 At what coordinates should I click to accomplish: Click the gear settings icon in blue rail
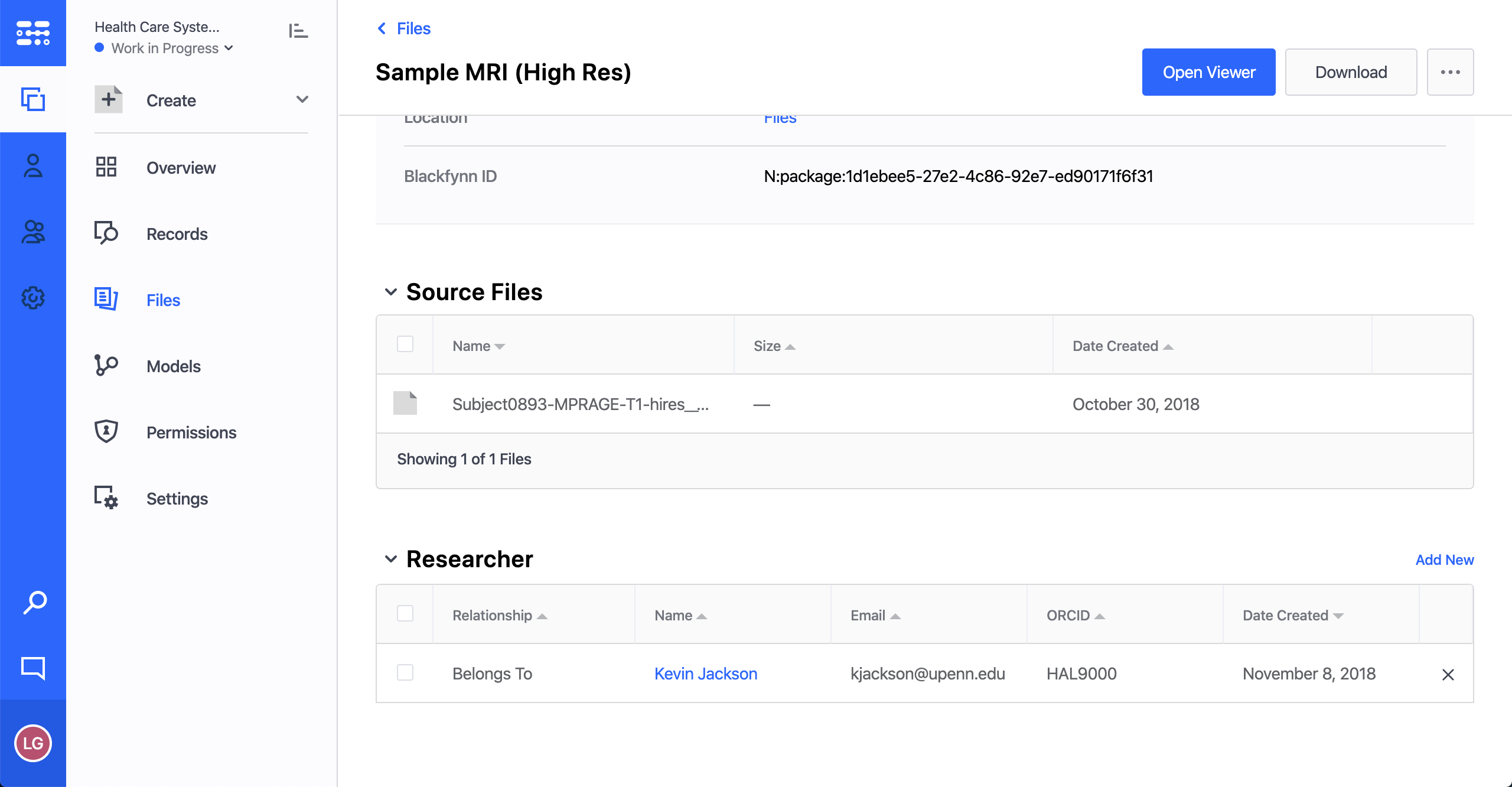pos(33,298)
